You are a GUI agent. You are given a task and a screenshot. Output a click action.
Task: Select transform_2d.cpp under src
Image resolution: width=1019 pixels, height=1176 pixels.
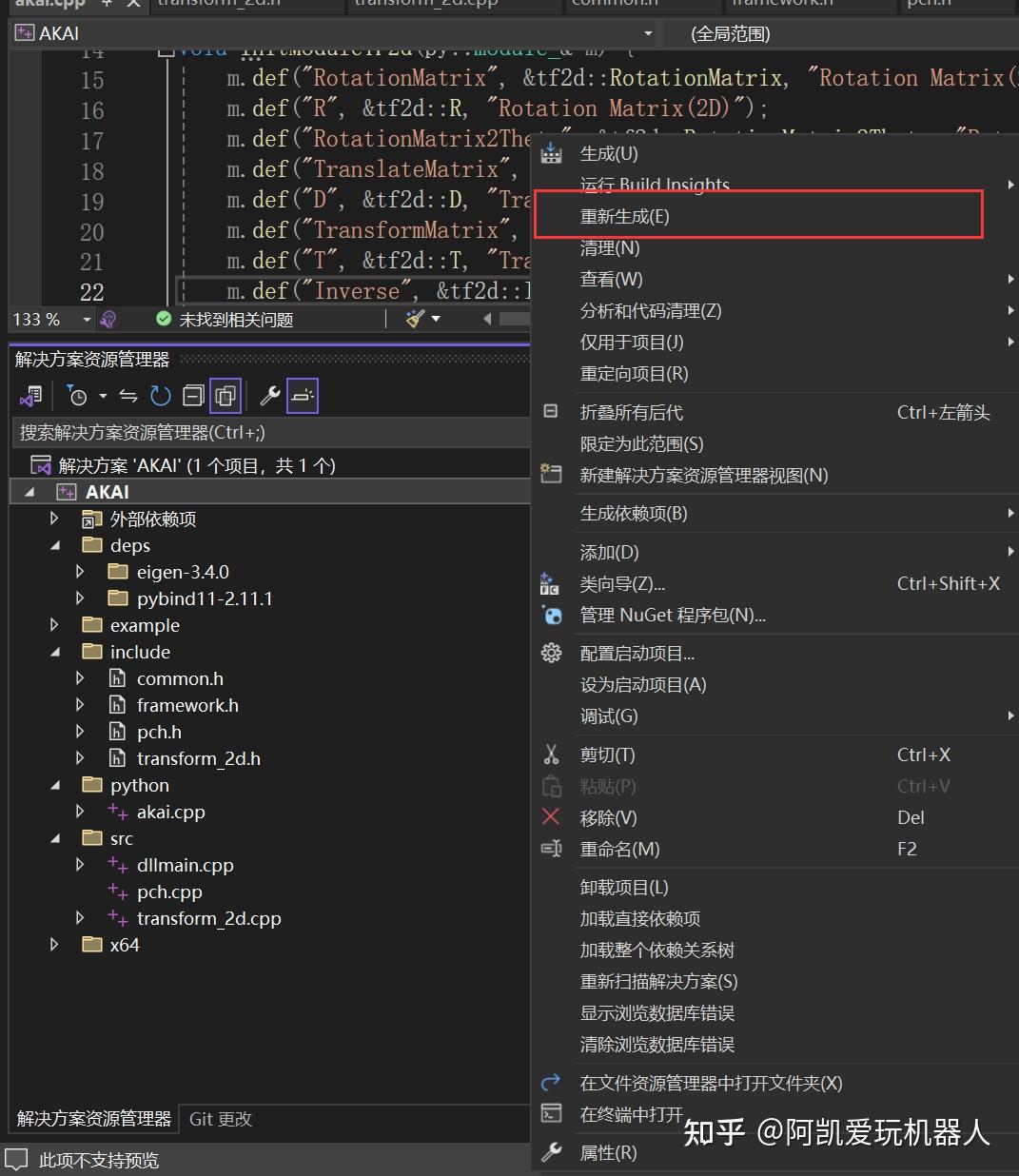click(211, 917)
